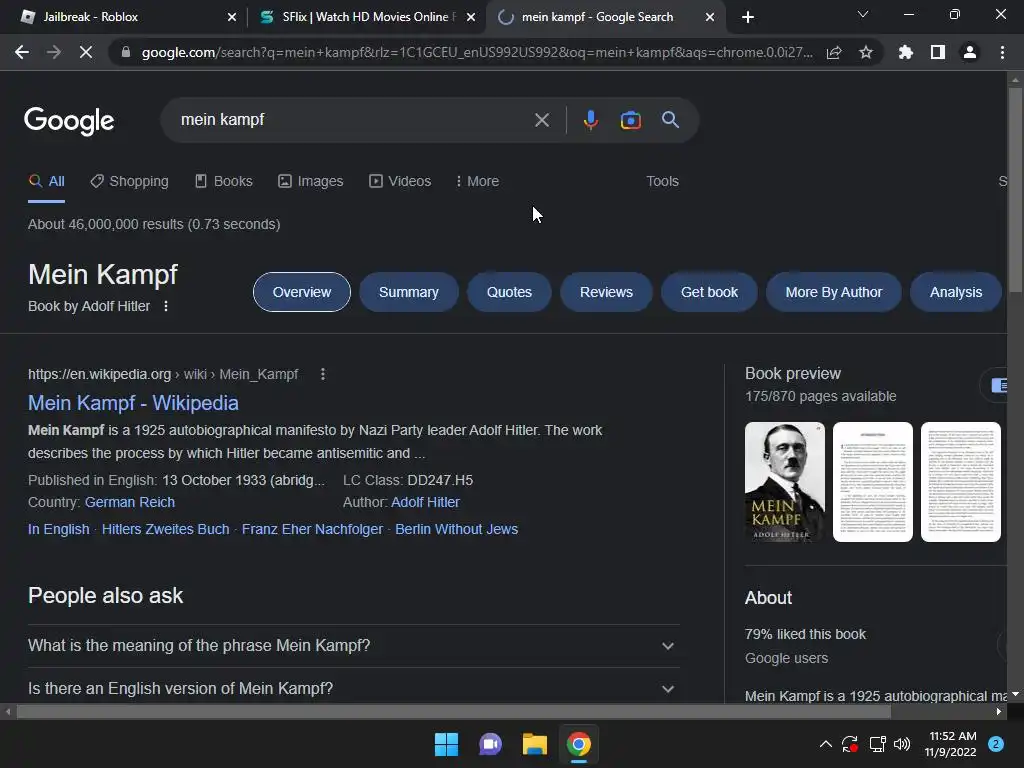Close the mein kampf Google Search tab
The width and height of the screenshot is (1024, 768).
[x=710, y=17]
